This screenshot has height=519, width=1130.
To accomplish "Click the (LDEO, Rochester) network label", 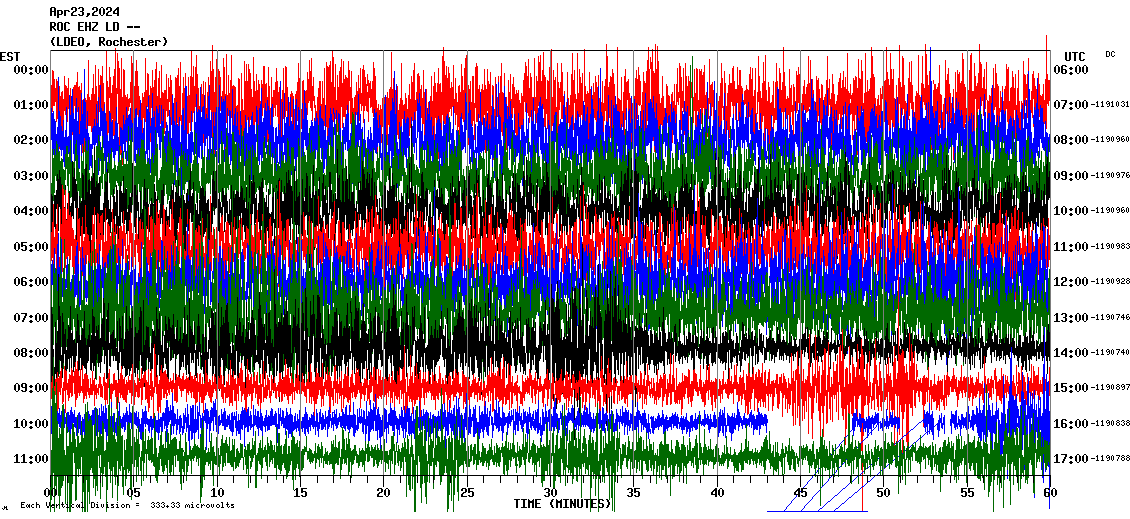I will 109,42.
